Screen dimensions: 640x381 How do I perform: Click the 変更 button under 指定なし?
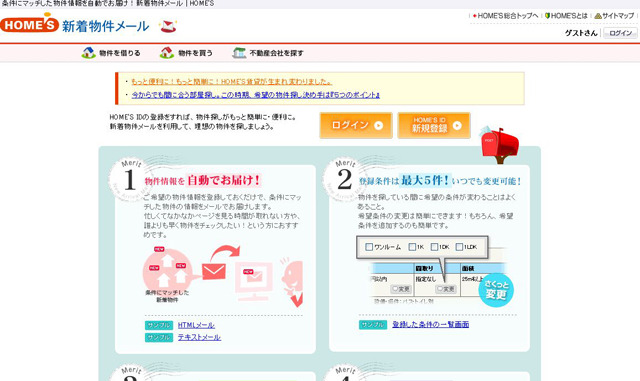tap(445, 289)
